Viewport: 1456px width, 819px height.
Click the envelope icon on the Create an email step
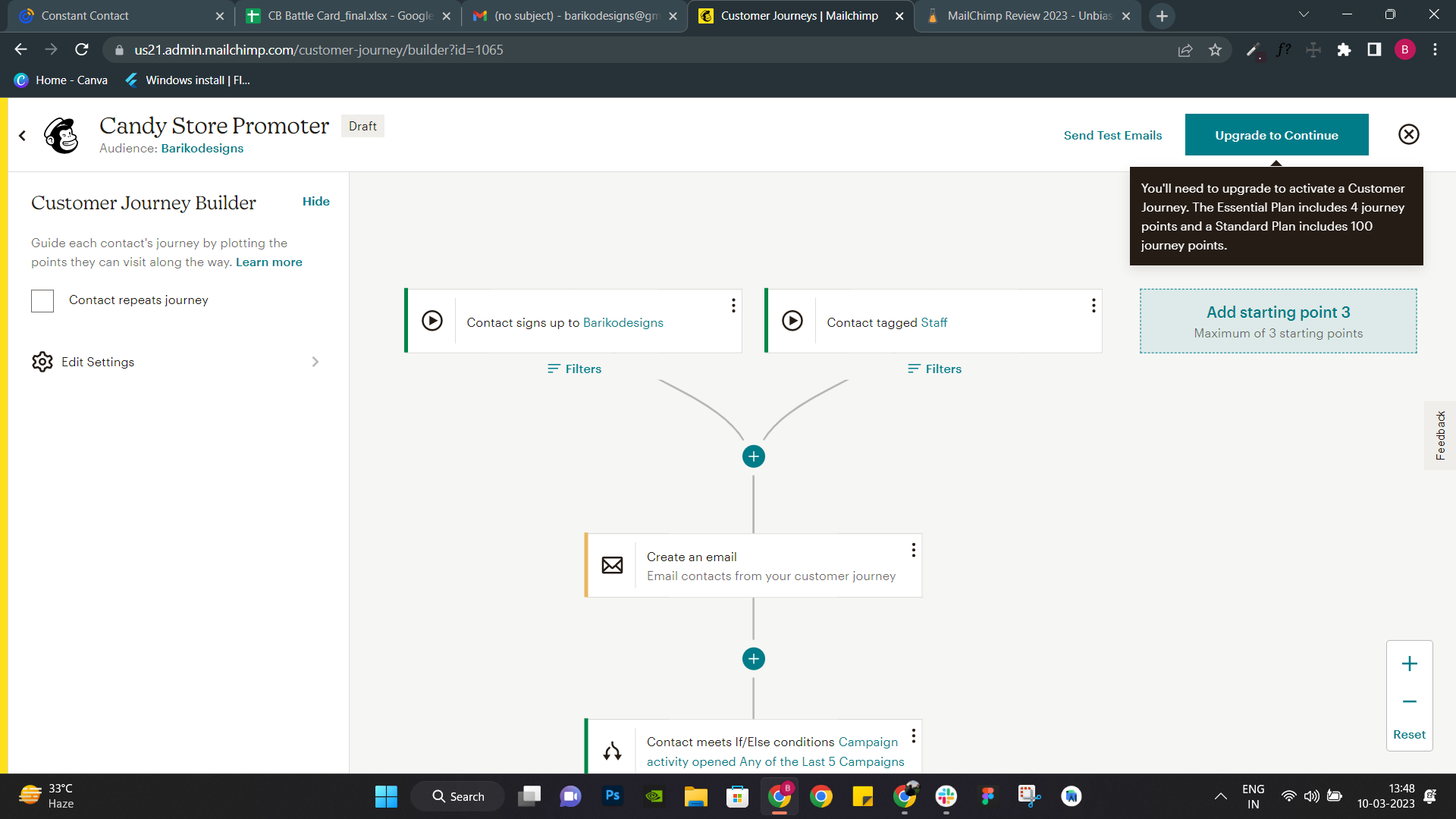click(613, 565)
